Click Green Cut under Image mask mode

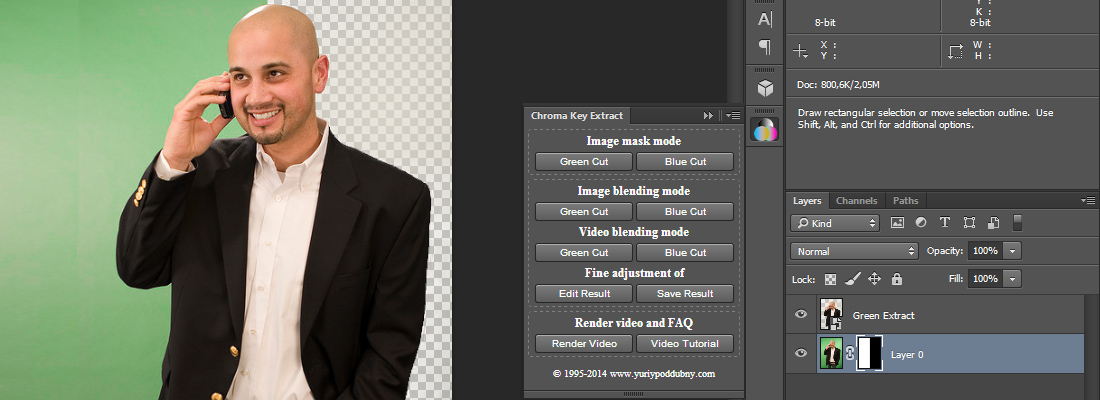pos(584,161)
